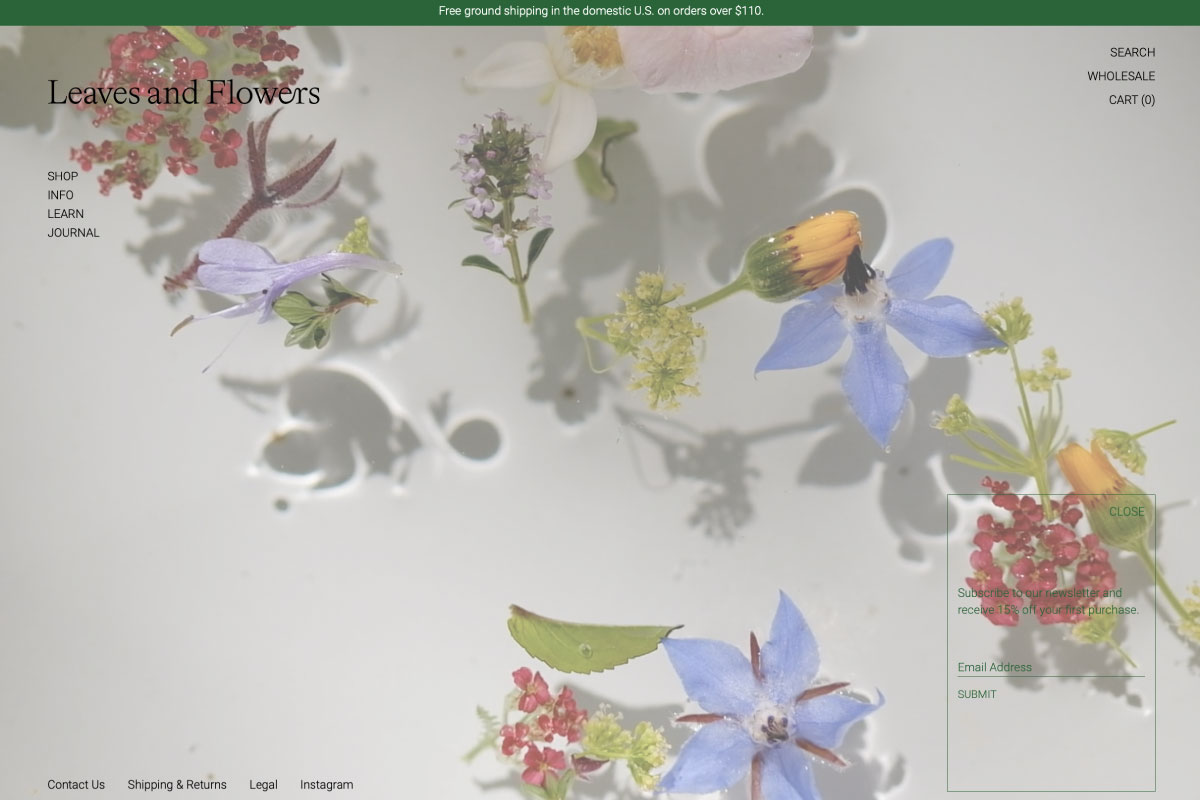Focus the Email Address input field
The image size is (1200, 800).
point(1050,667)
